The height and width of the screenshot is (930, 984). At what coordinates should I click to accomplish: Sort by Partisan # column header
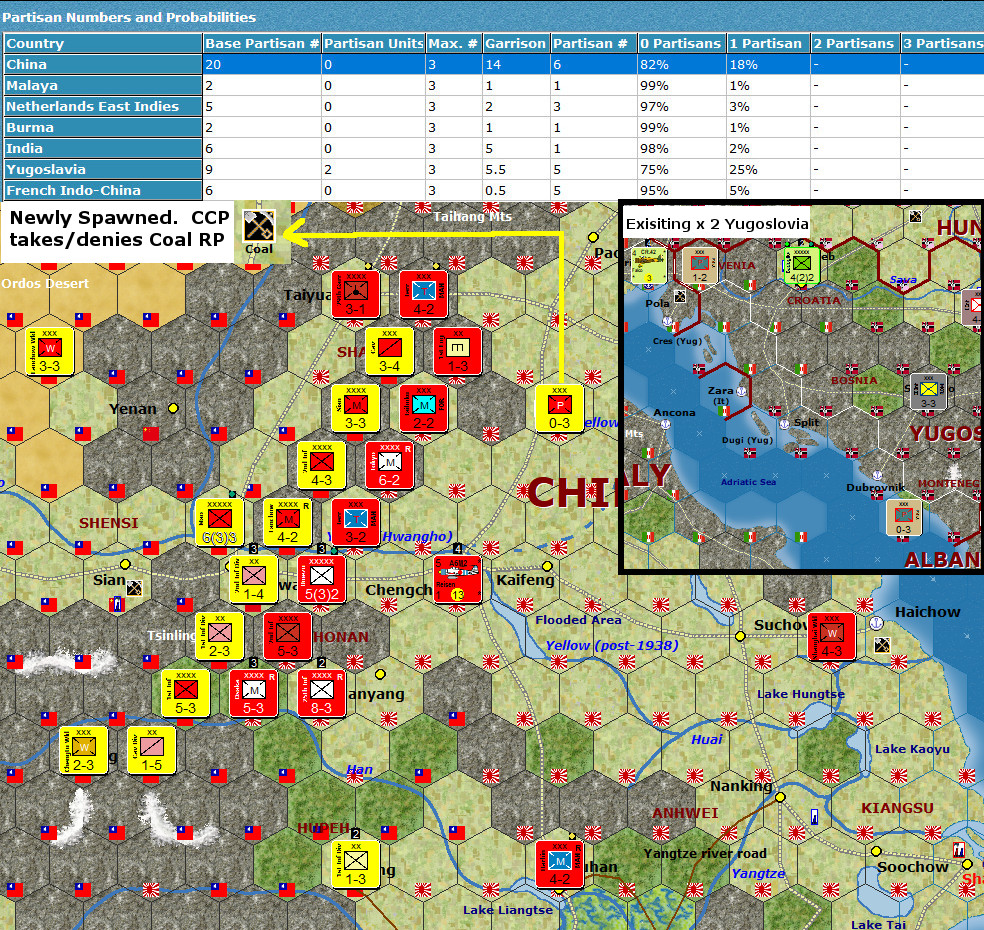click(594, 43)
